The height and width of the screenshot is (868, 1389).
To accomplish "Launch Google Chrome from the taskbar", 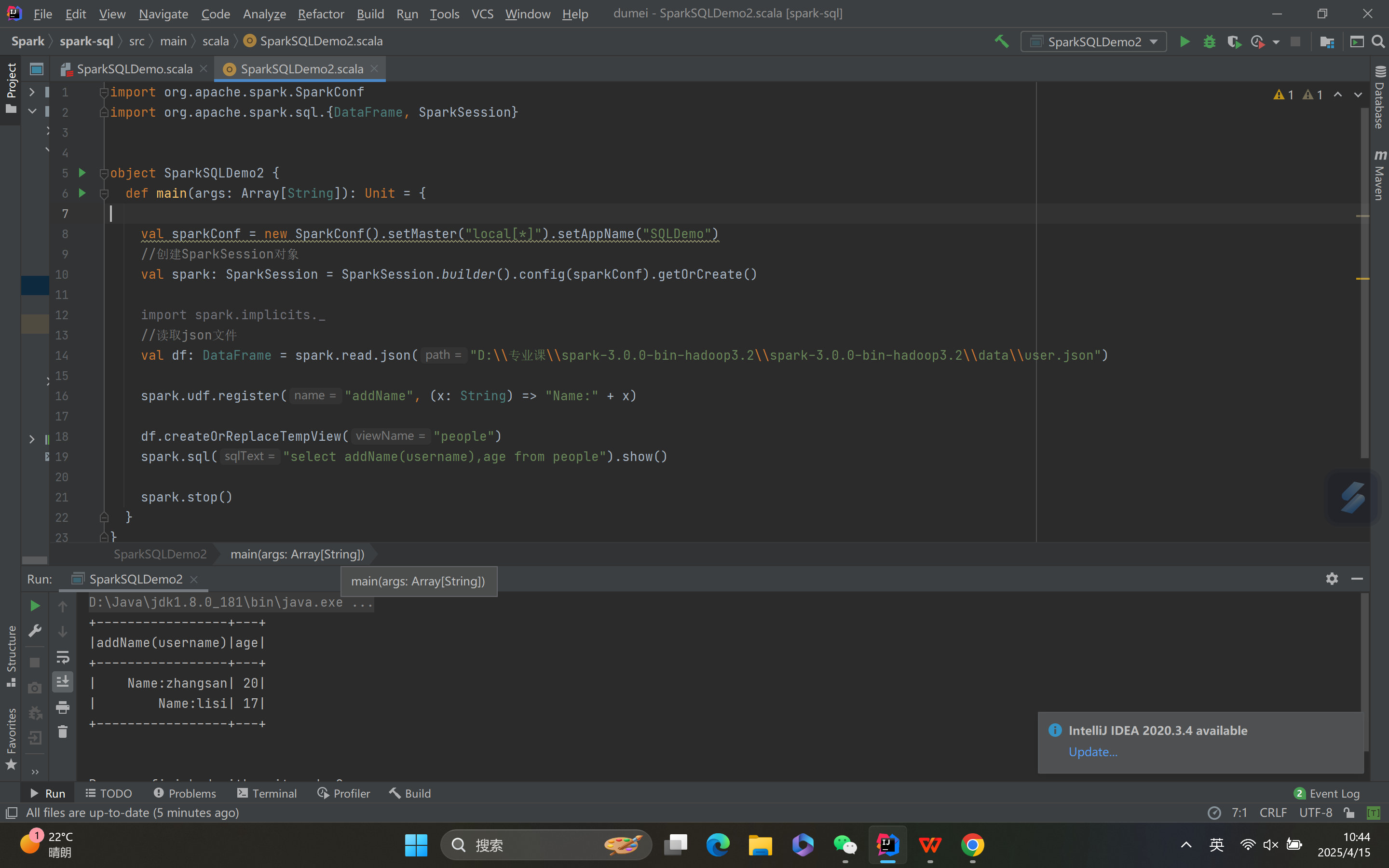I will click(973, 845).
